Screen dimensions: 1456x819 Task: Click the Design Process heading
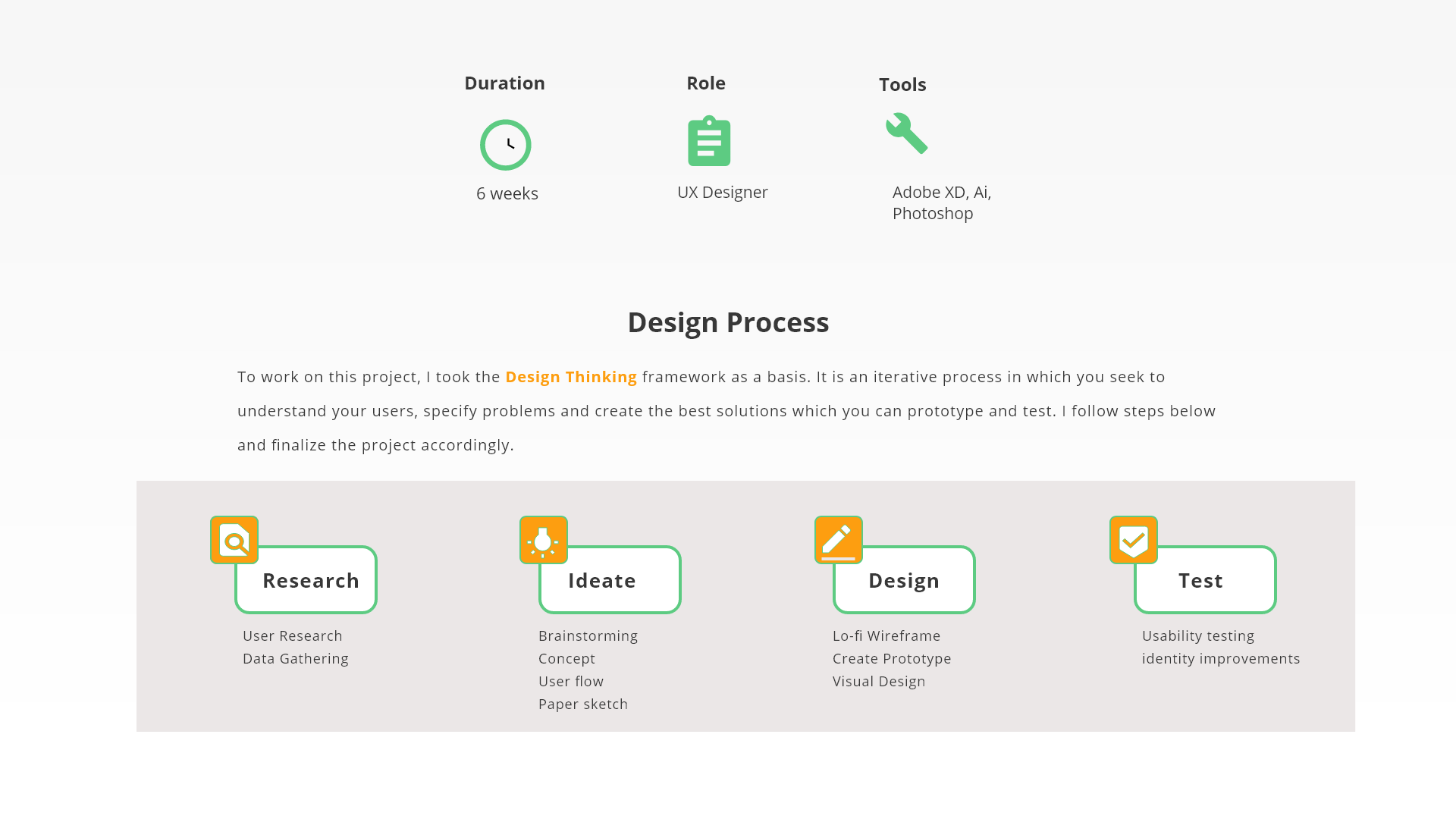coord(728,322)
